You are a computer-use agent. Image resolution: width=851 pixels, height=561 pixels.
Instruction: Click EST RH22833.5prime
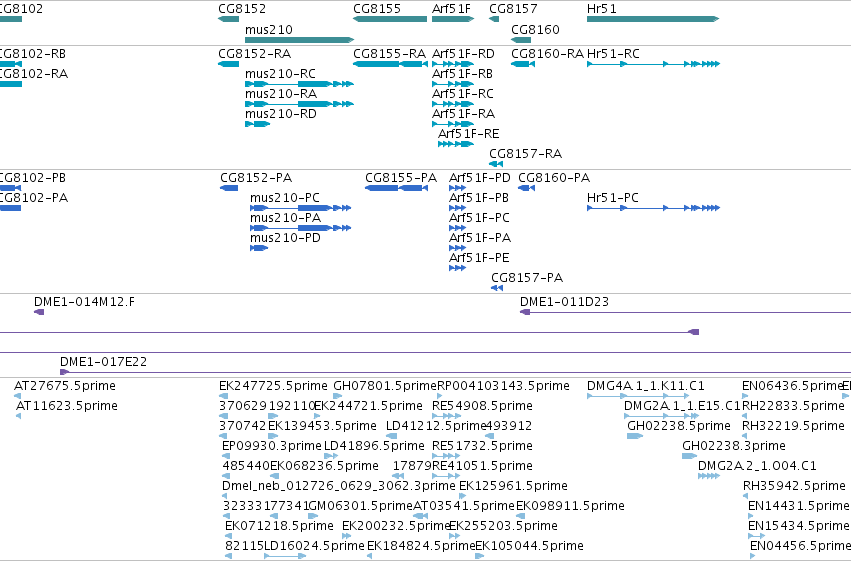(x=793, y=407)
